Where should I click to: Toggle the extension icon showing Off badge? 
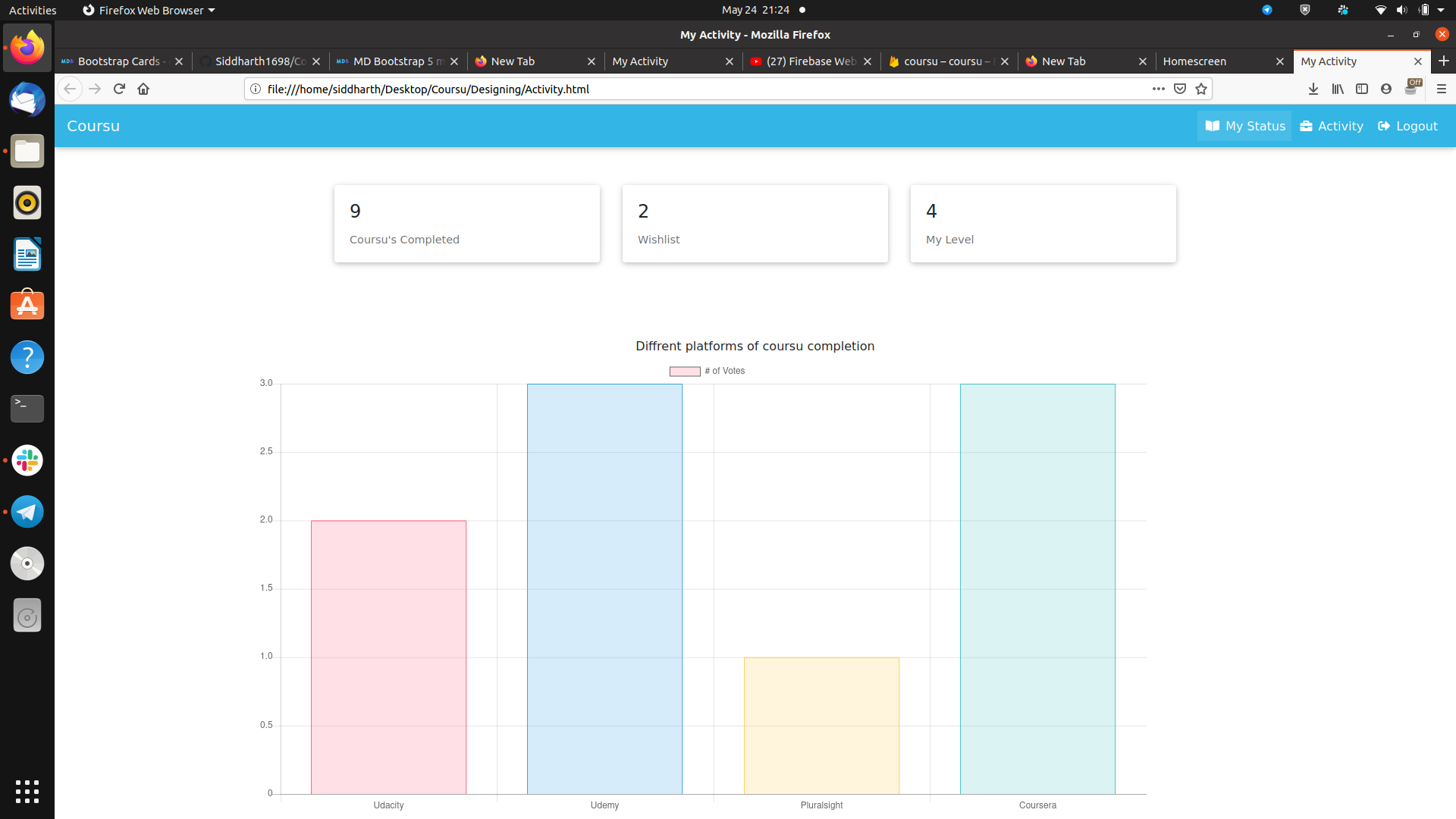(1412, 88)
